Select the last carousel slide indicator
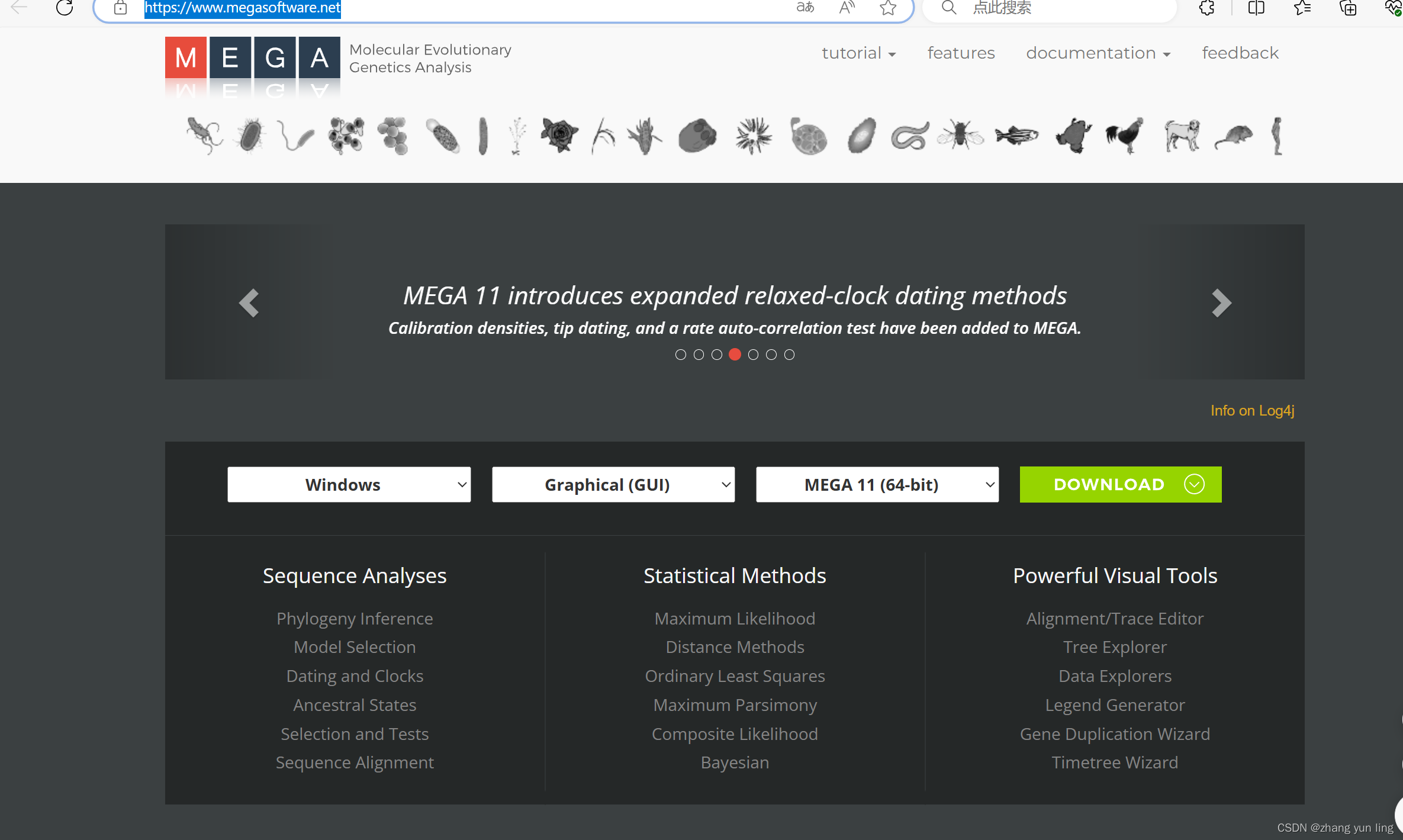Image resolution: width=1403 pixels, height=840 pixels. point(789,355)
